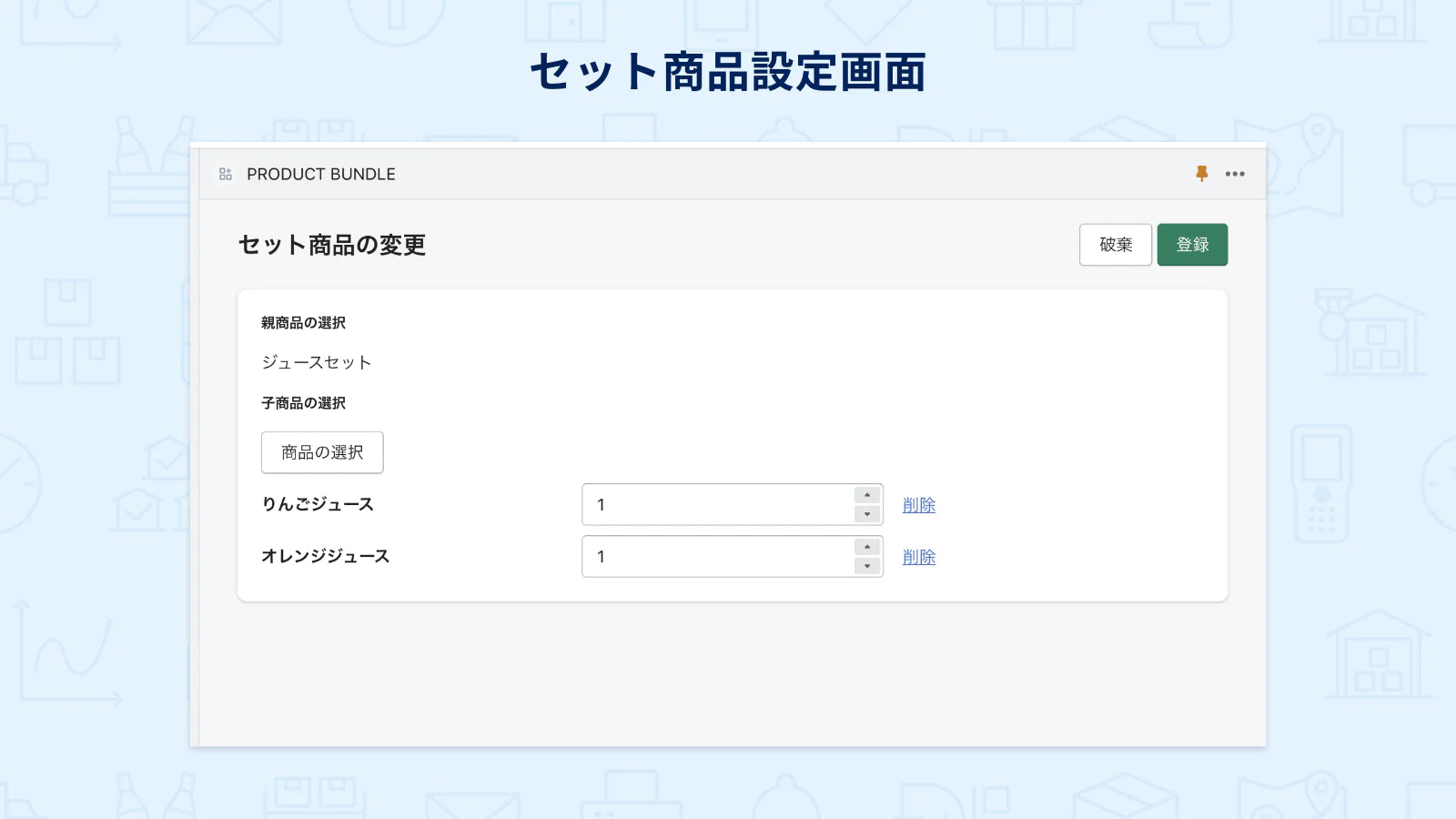Click the ジュースセット parent product name
The height and width of the screenshot is (819, 1456).
(x=316, y=362)
